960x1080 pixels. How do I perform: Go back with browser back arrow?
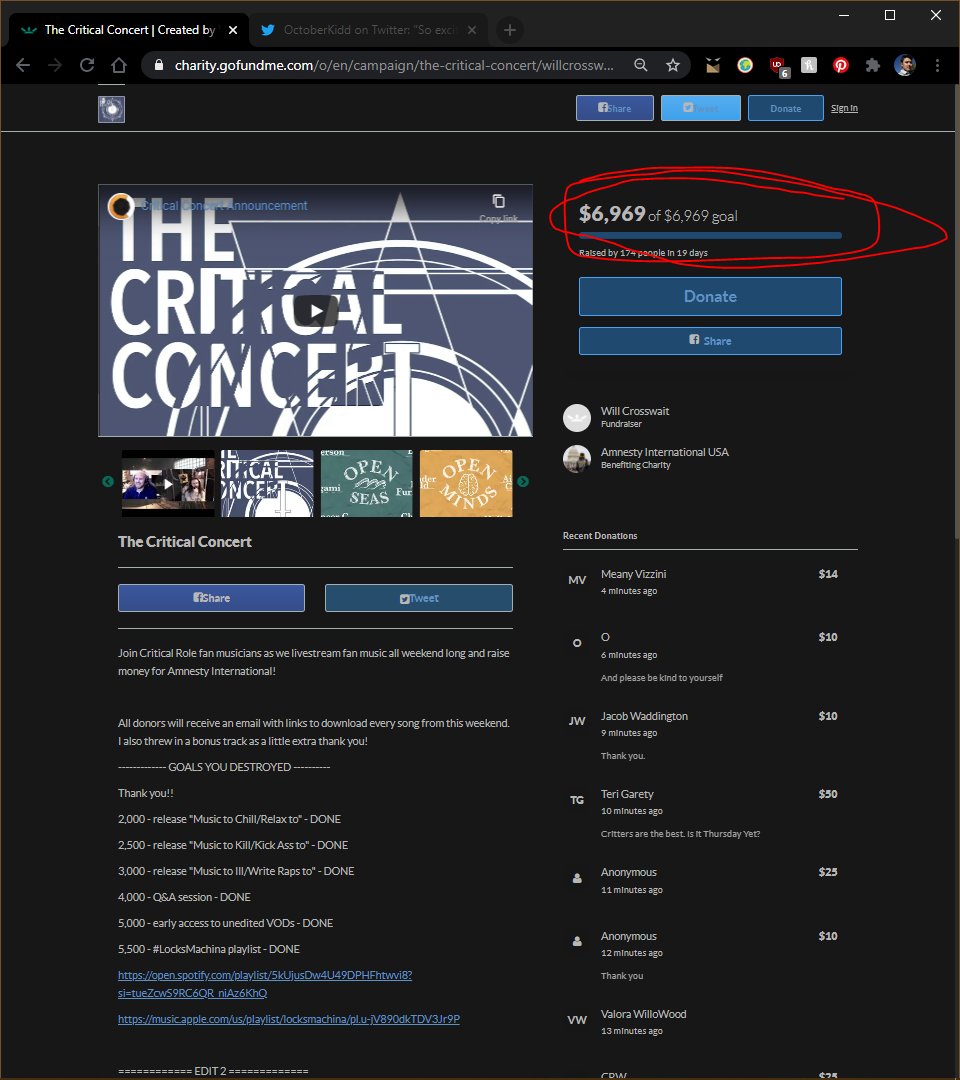(x=23, y=65)
